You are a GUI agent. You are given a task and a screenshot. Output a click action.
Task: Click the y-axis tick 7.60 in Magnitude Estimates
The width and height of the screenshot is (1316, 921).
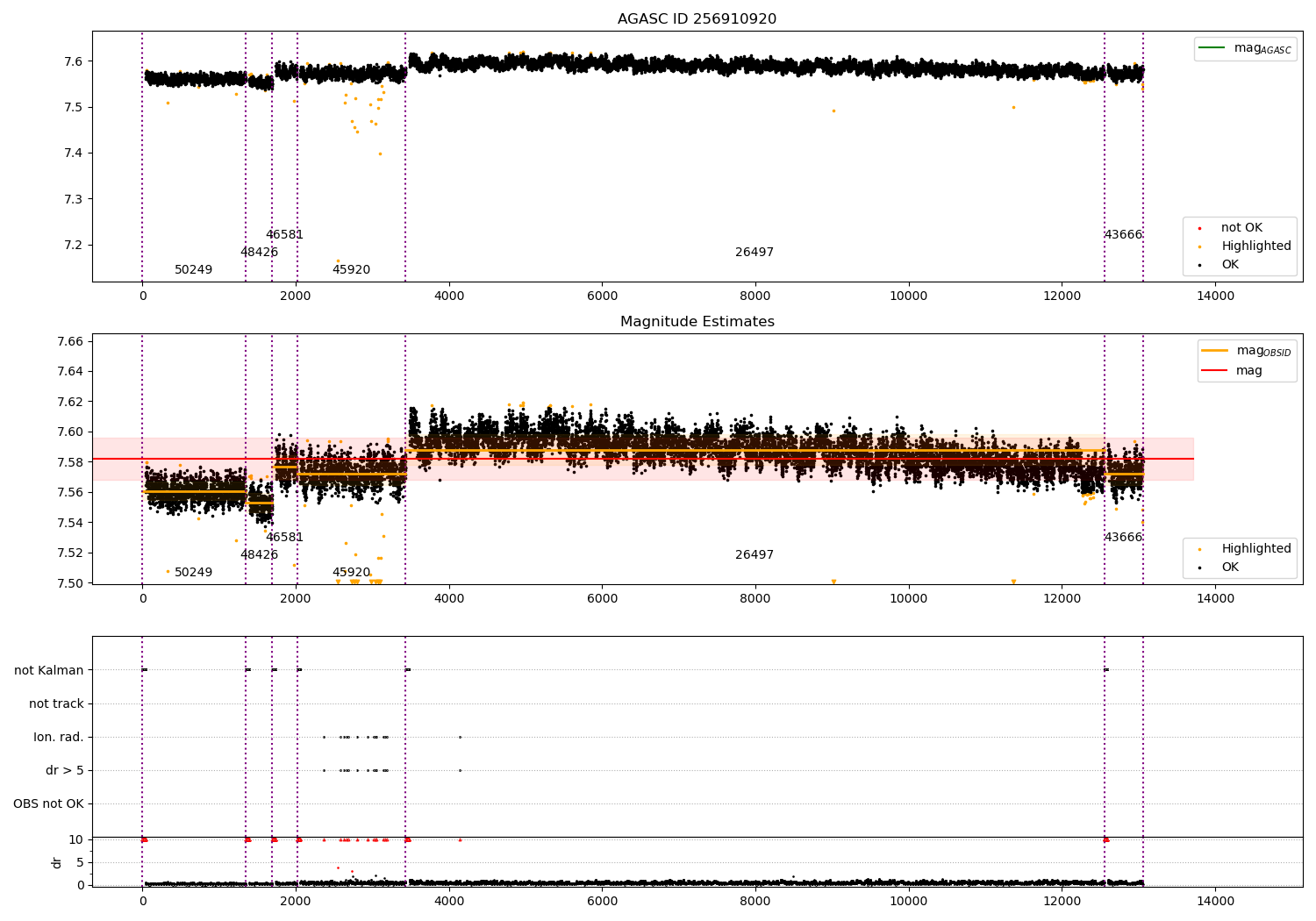(70, 432)
